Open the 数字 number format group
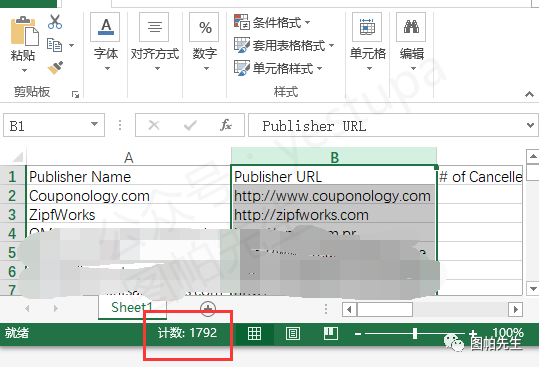The image size is (539, 367). (x=204, y=42)
